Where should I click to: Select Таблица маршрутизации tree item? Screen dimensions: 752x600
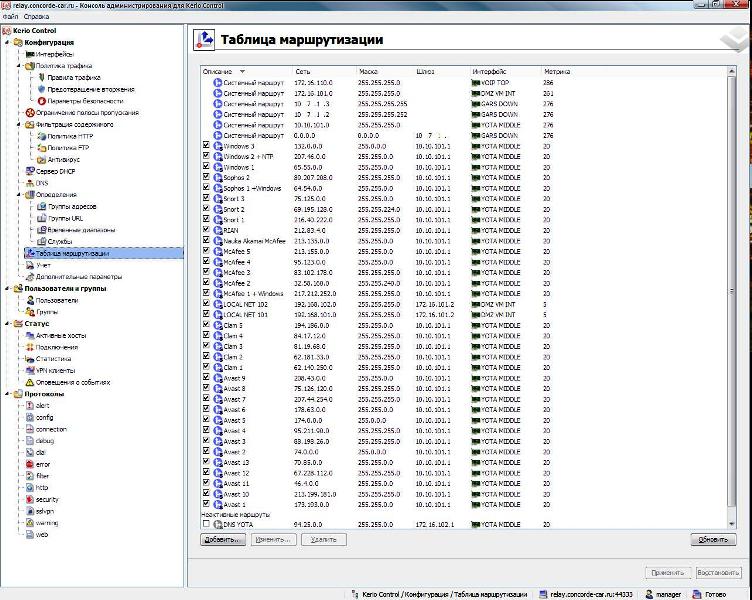104,253
